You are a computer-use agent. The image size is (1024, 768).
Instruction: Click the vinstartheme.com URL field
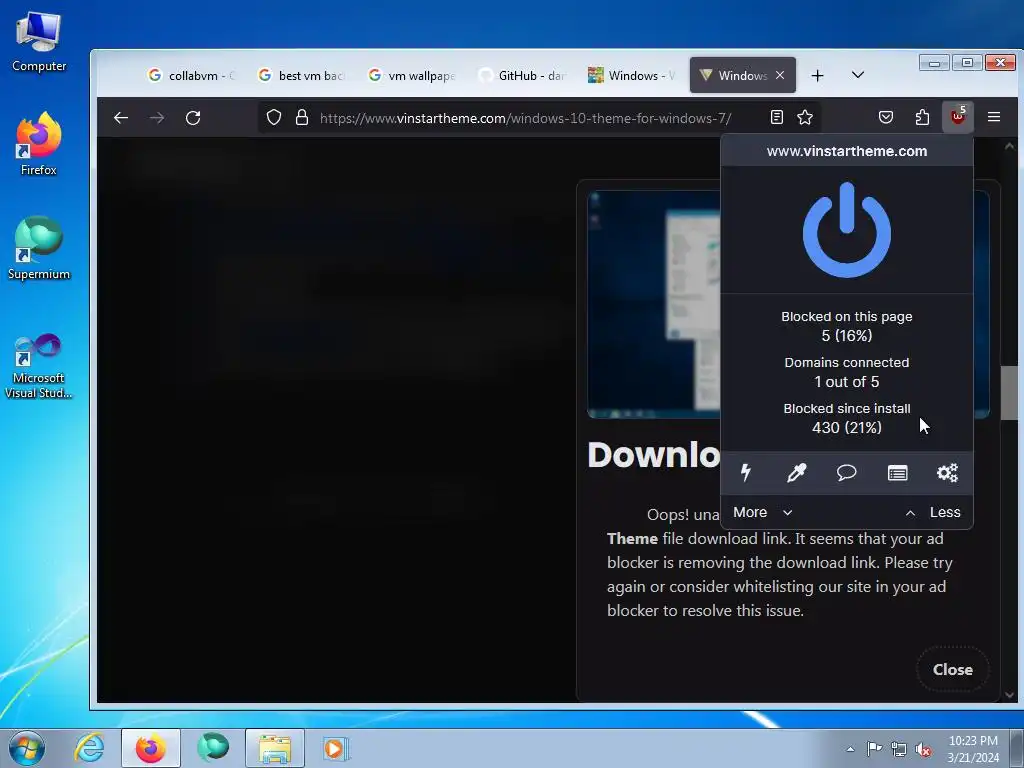pyautogui.click(x=525, y=118)
